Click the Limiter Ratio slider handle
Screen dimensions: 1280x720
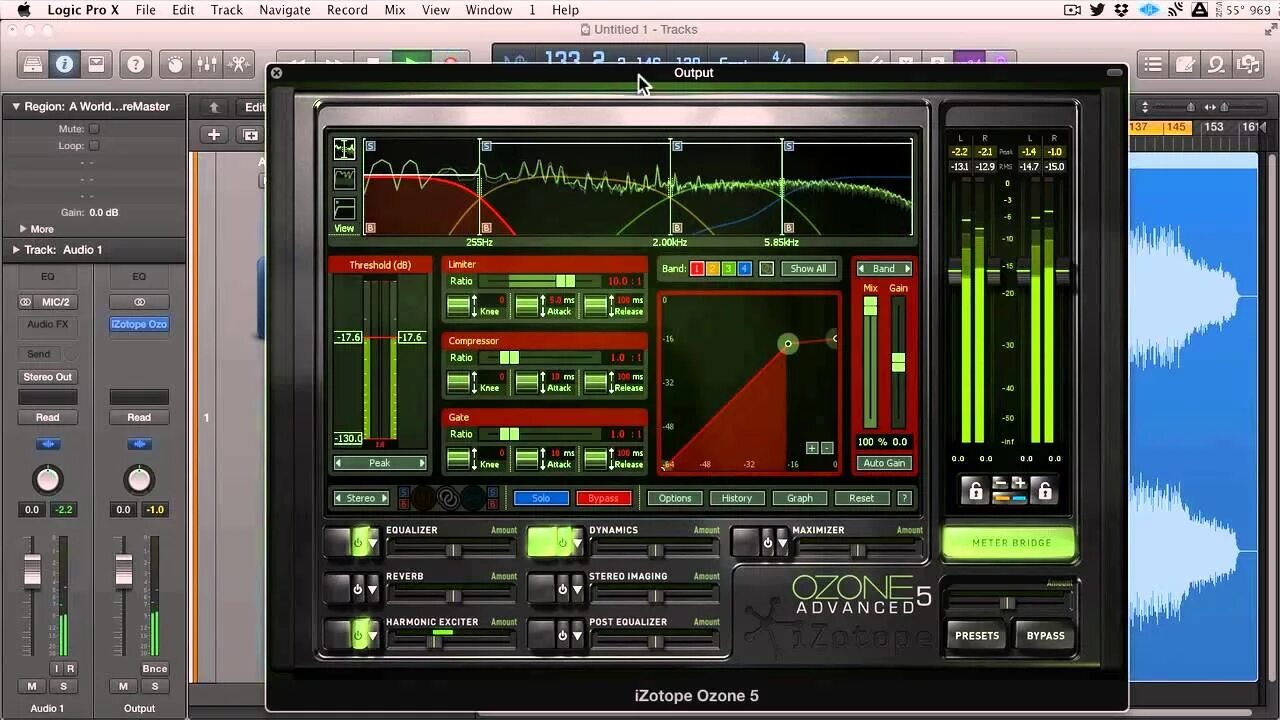coord(565,281)
